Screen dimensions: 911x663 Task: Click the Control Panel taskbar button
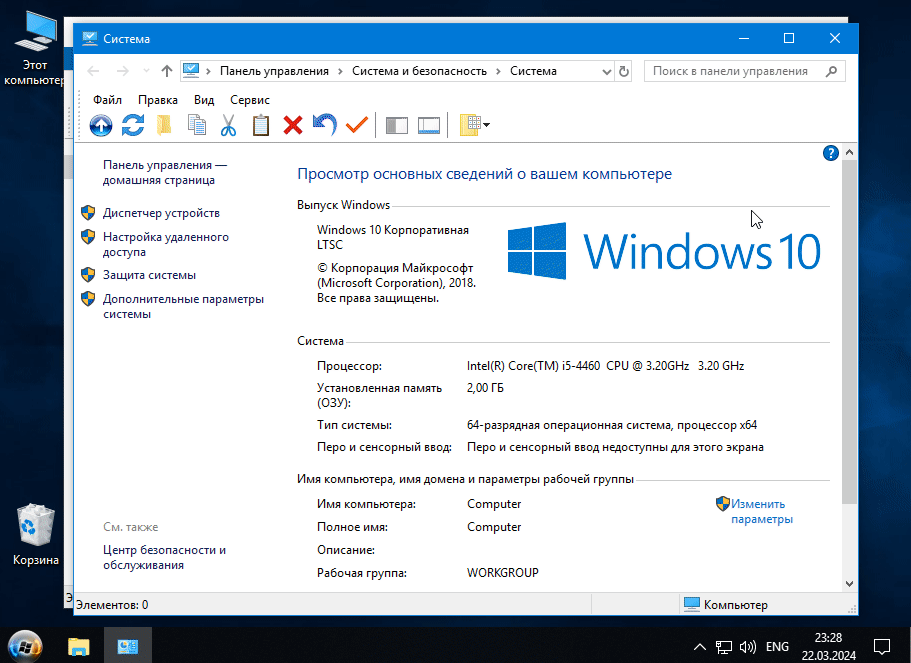click(x=128, y=646)
